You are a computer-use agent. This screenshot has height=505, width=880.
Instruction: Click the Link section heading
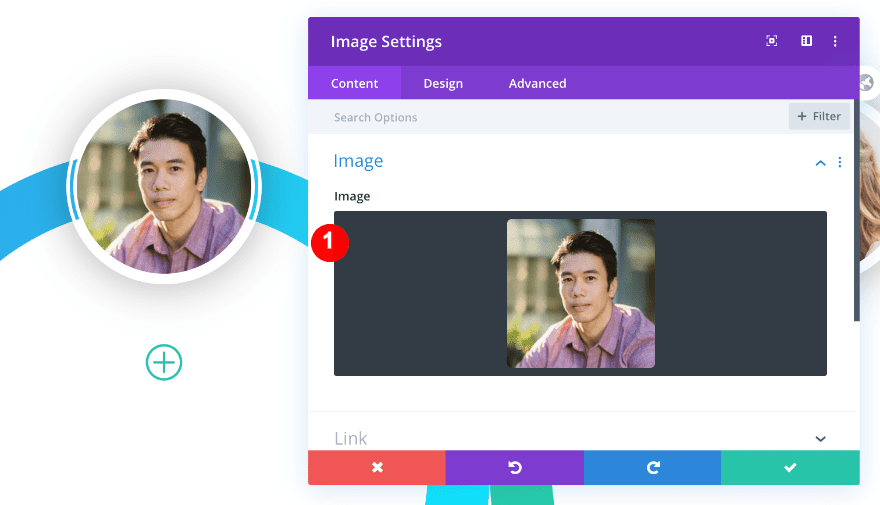click(x=351, y=438)
